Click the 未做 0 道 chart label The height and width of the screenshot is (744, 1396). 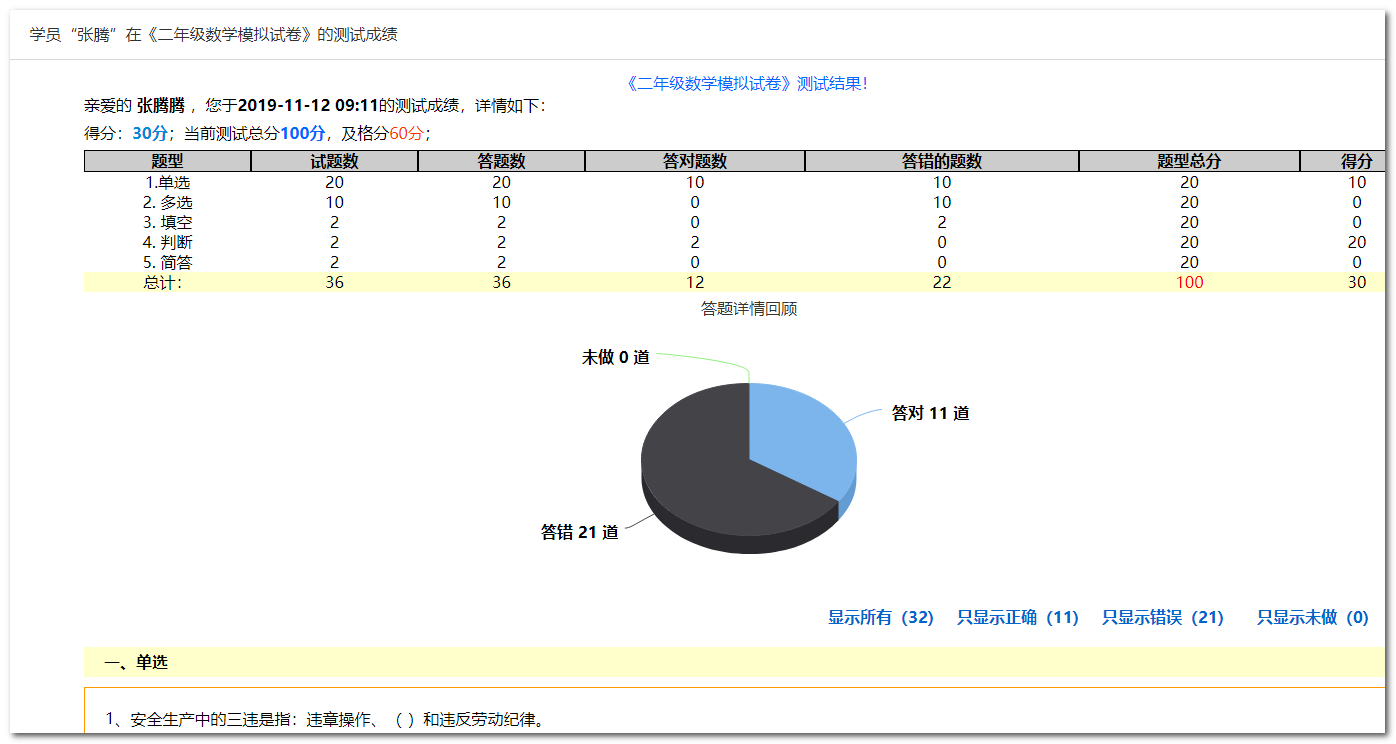(x=616, y=357)
